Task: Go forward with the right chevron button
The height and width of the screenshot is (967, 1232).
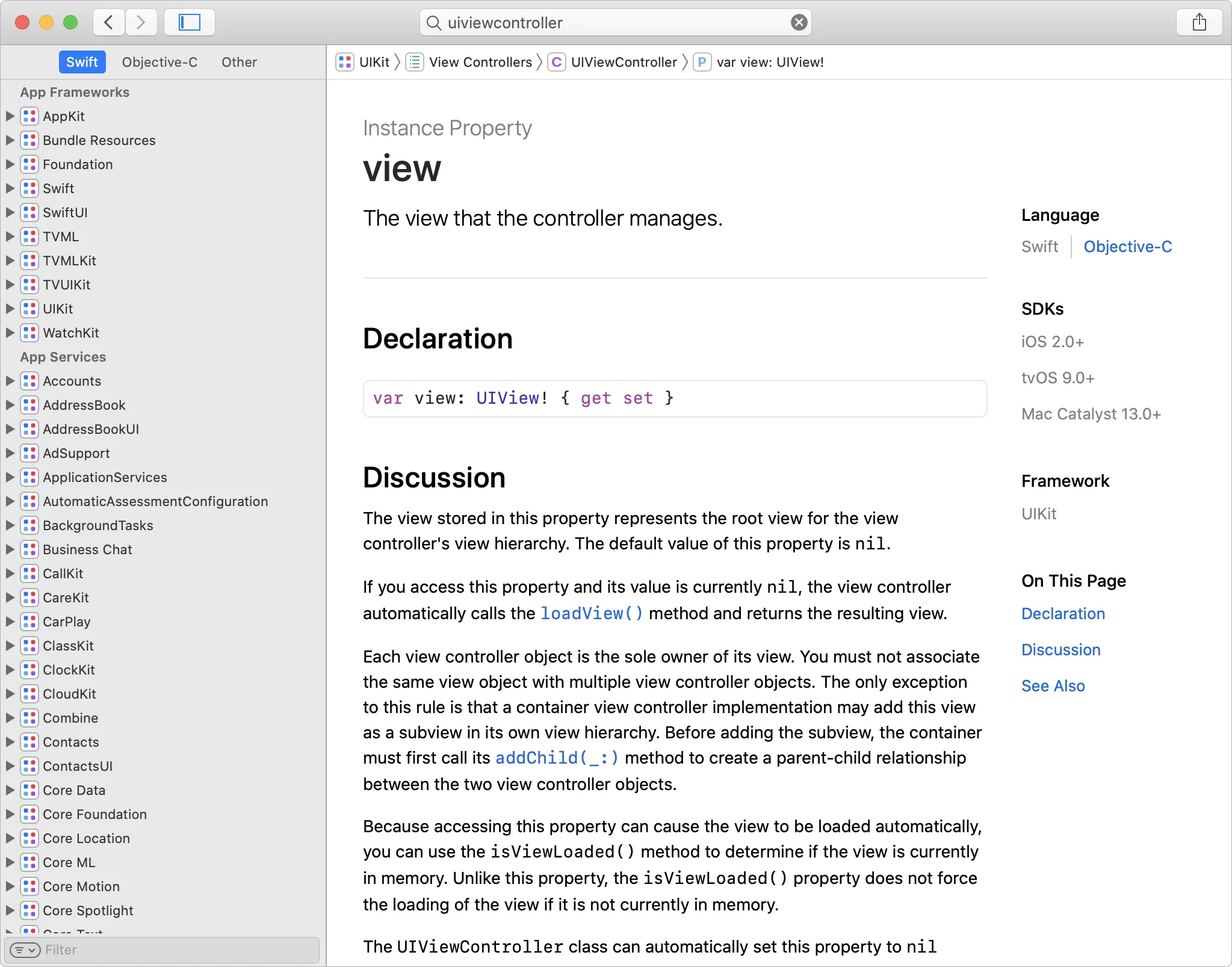Action: point(141,23)
